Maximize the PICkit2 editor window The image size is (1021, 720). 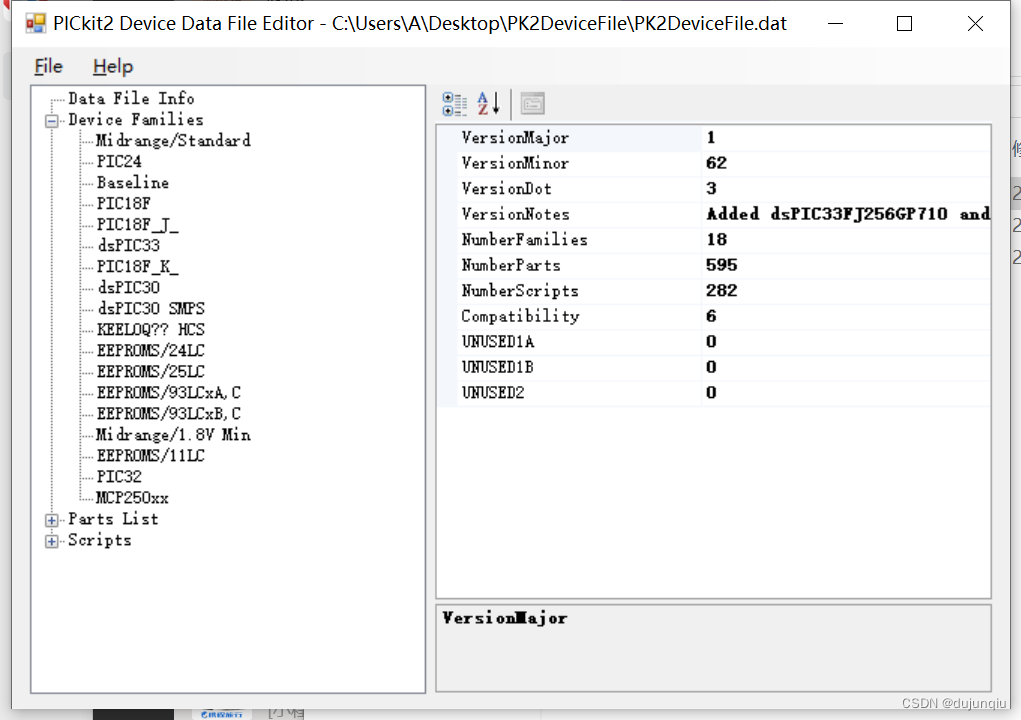904,24
